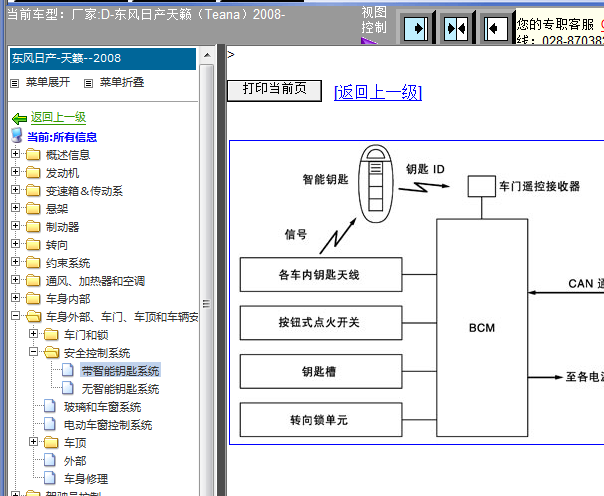604x496 pixels.
Task: Click the document icon for 玻璃和车窗系统
Action: coord(50,407)
